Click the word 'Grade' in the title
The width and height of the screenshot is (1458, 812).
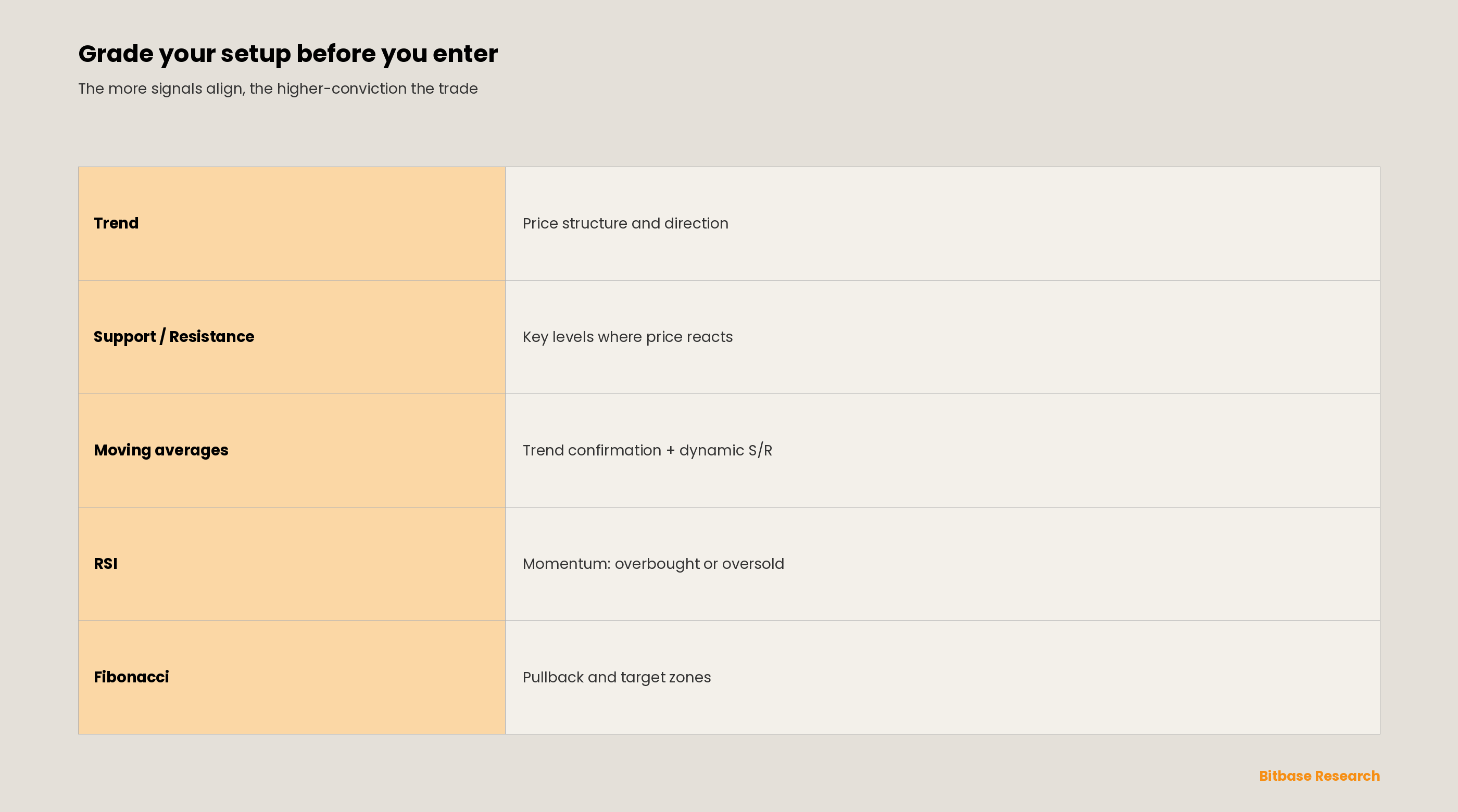pos(116,54)
